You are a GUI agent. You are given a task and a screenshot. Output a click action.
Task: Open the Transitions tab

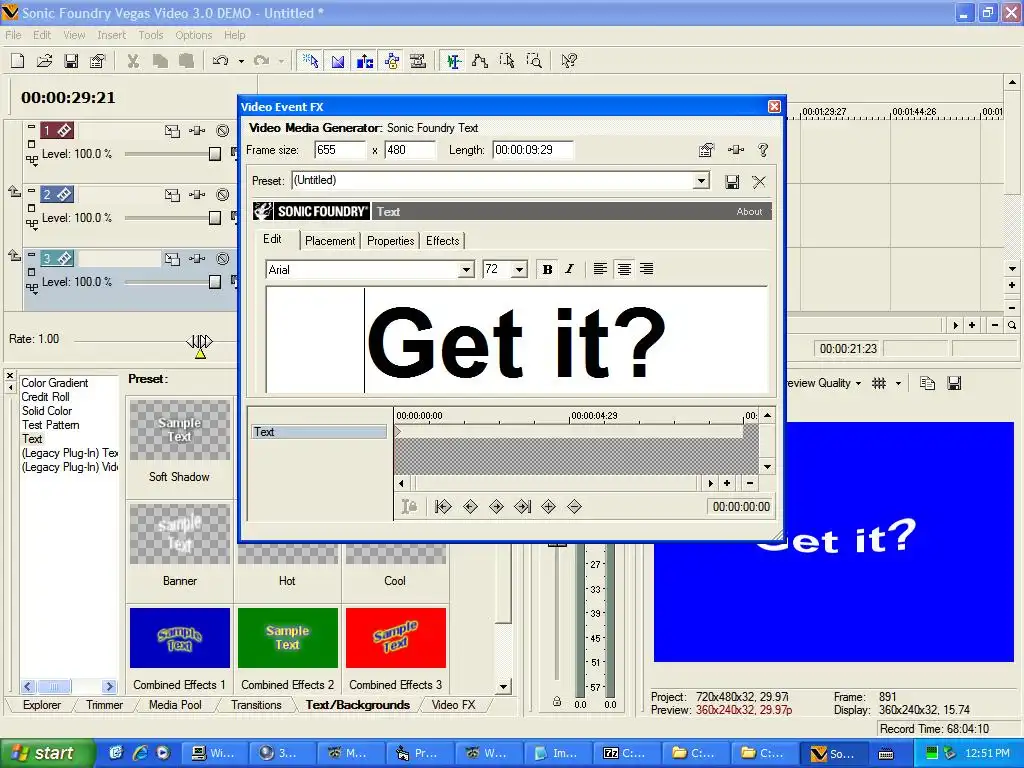[x=256, y=705]
